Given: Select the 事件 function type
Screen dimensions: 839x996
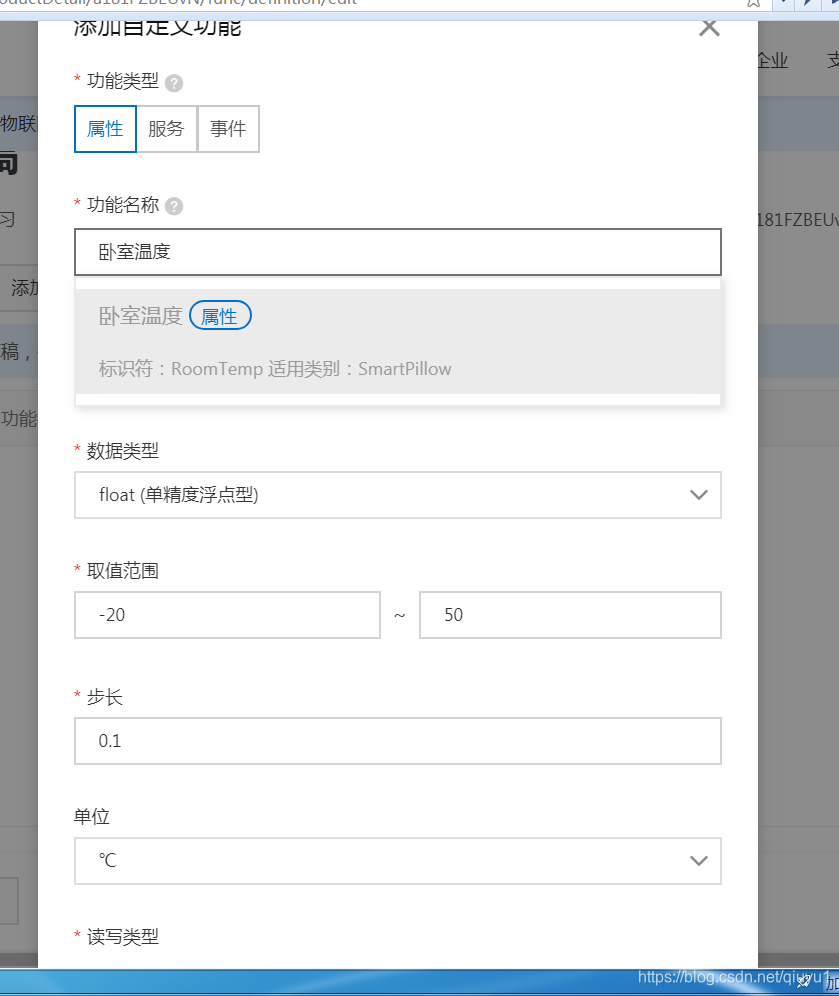Looking at the screenshot, I should click(228, 129).
